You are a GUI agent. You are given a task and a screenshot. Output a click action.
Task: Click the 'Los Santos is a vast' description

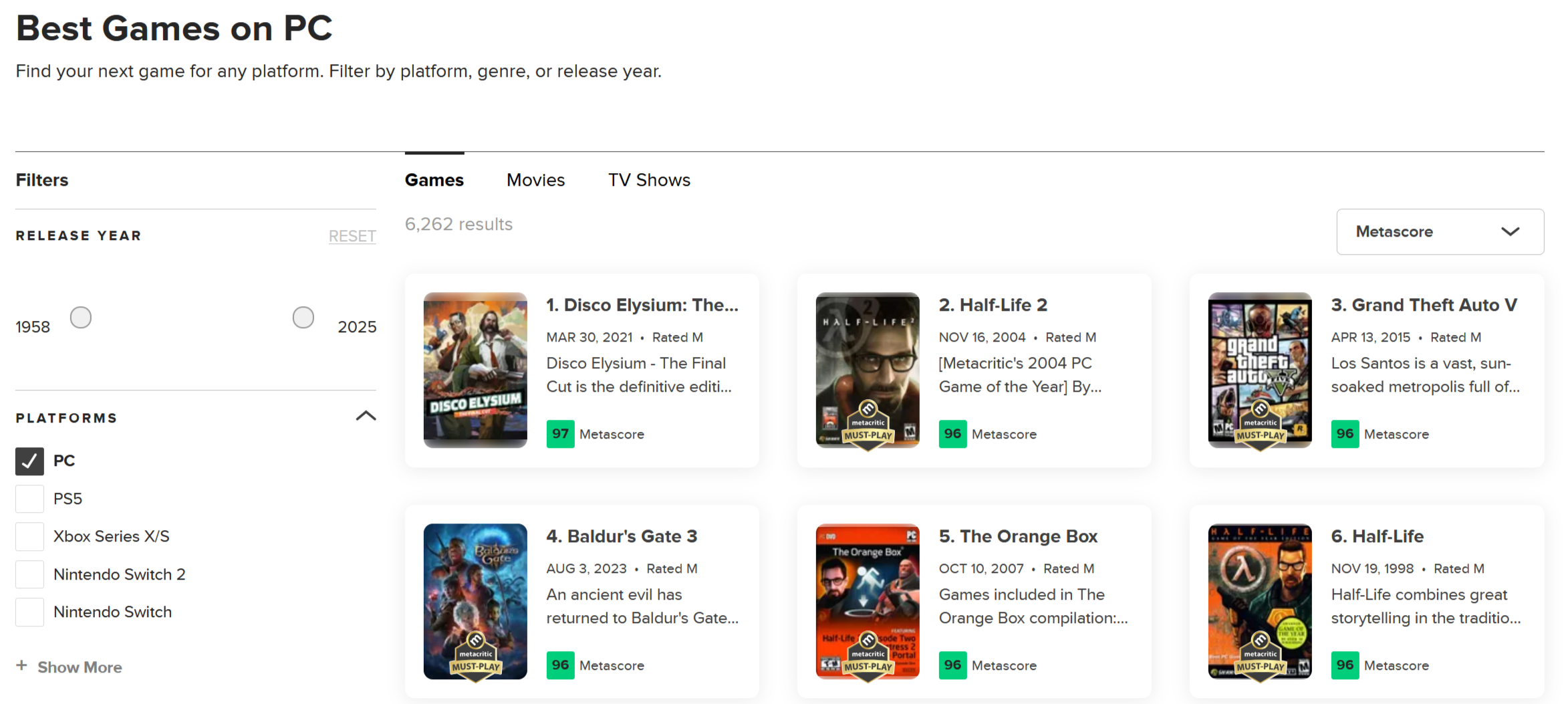coord(1426,375)
